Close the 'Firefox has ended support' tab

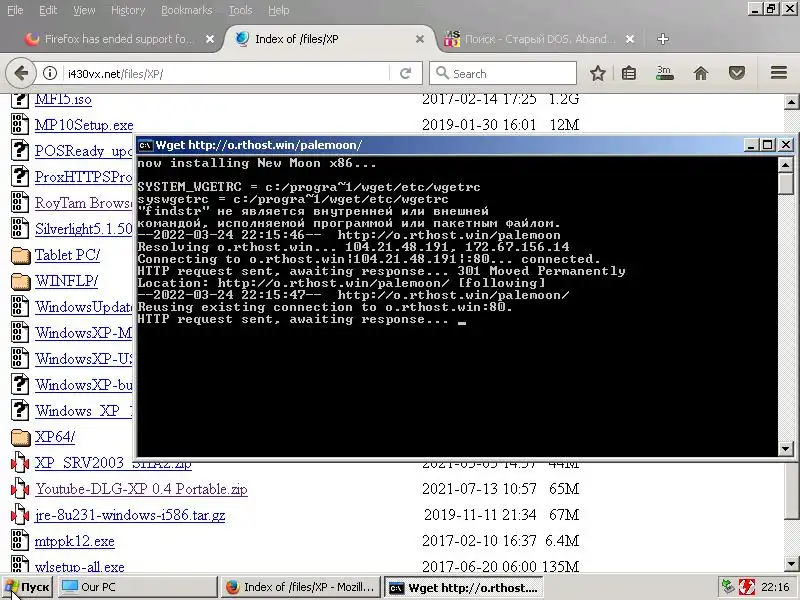click(x=210, y=39)
